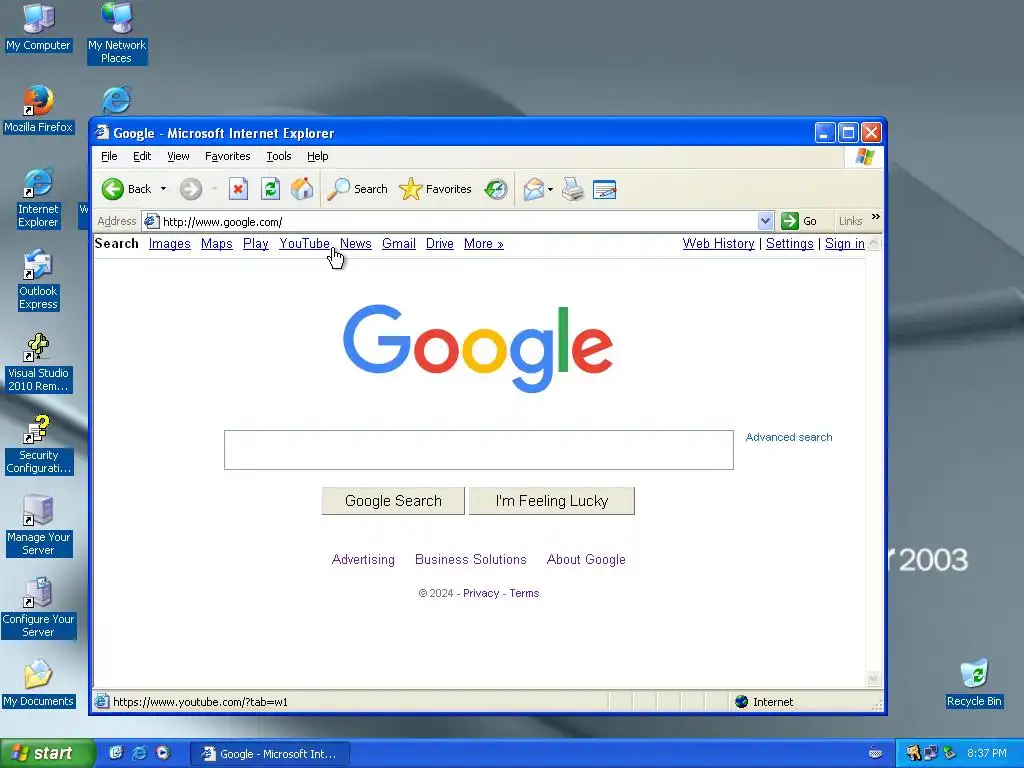This screenshot has width=1024, height=768.
Task: Open the History clock toolbar icon
Action: point(496,189)
